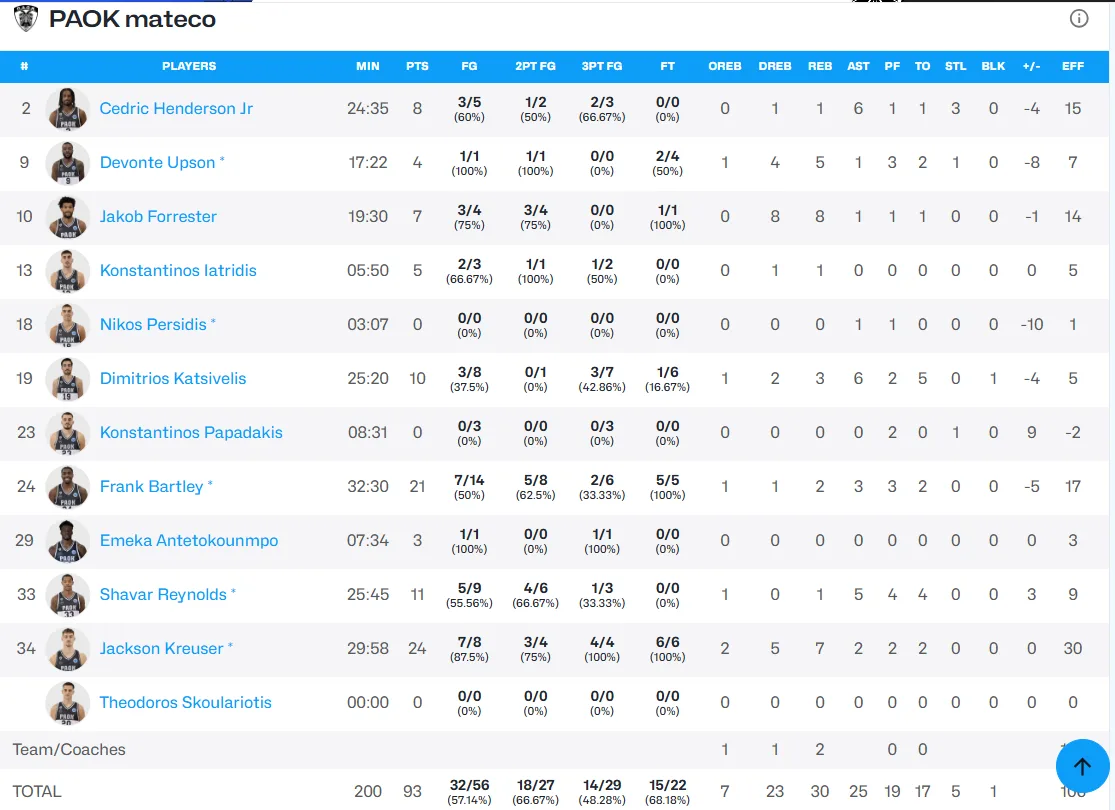The image size is (1115, 810).
Task: Click Jakob Forrester's photo thumbnail
Action: [x=68, y=217]
